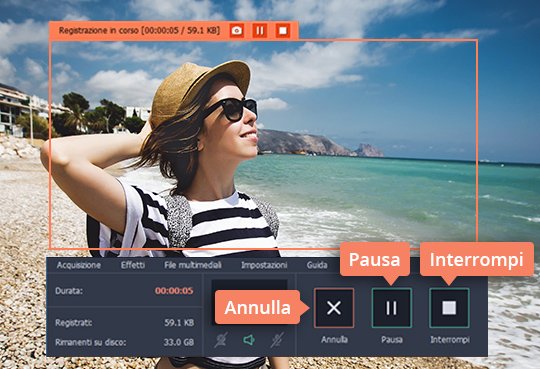The width and height of the screenshot is (540, 369).
Task: Enable the crossed-out webcam icon
Action: coord(220,340)
